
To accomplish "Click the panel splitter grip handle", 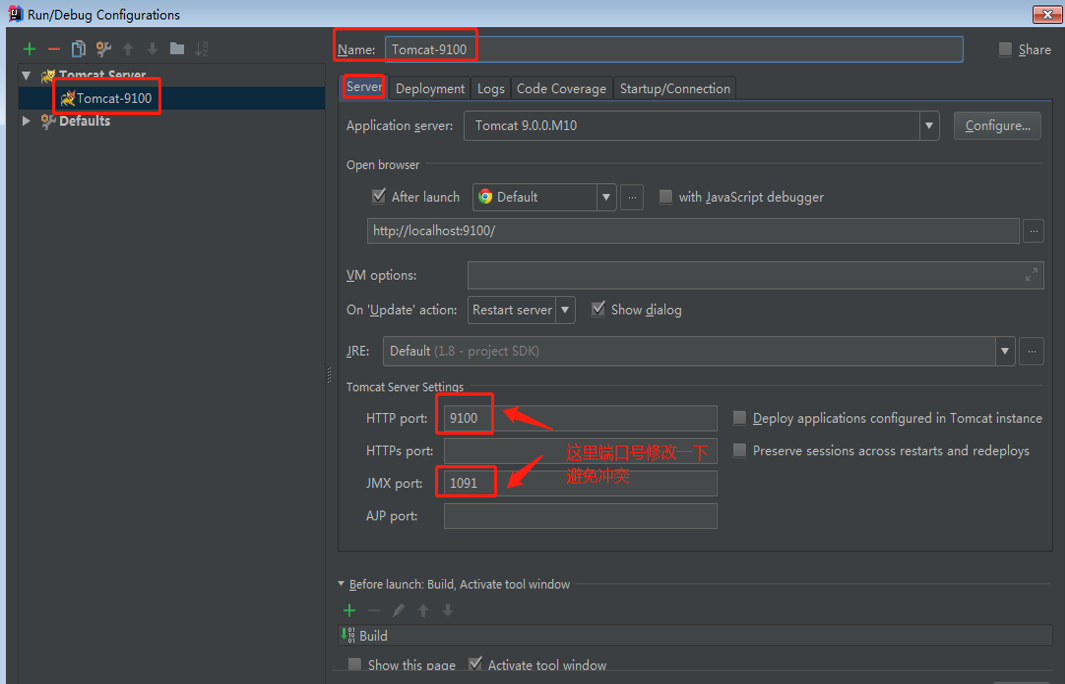I will pyautogui.click(x=329, y=375).
